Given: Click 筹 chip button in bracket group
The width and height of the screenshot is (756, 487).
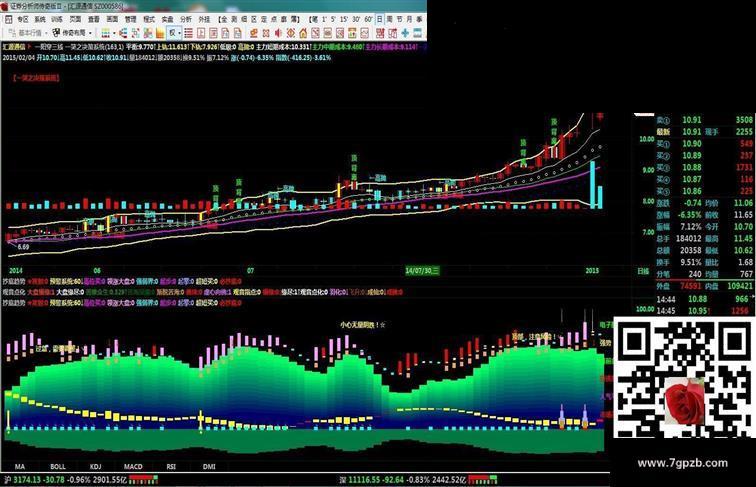Looking at the screenshot, I should coord(293,19).
